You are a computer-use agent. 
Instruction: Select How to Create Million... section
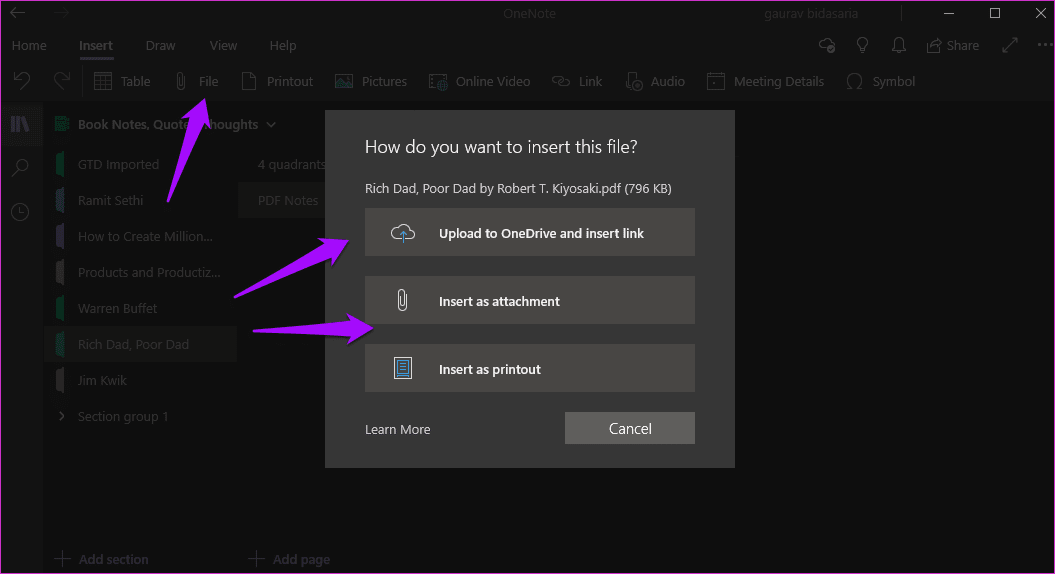tap(141, 236)
